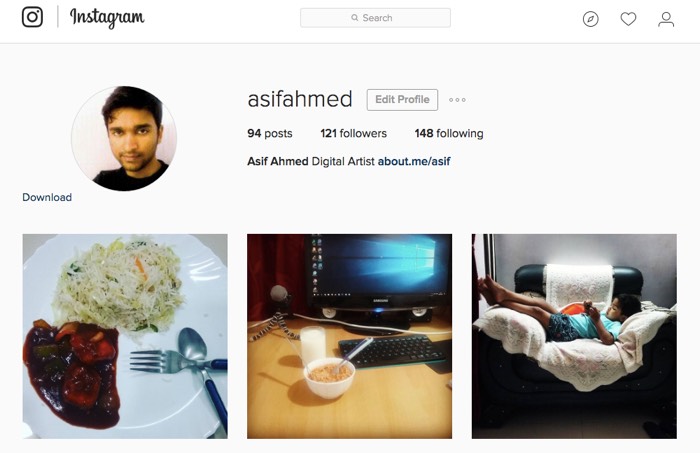Open the three-dots options menu
The width and height of the screenshot is (700, 453).
click(457, 100)
